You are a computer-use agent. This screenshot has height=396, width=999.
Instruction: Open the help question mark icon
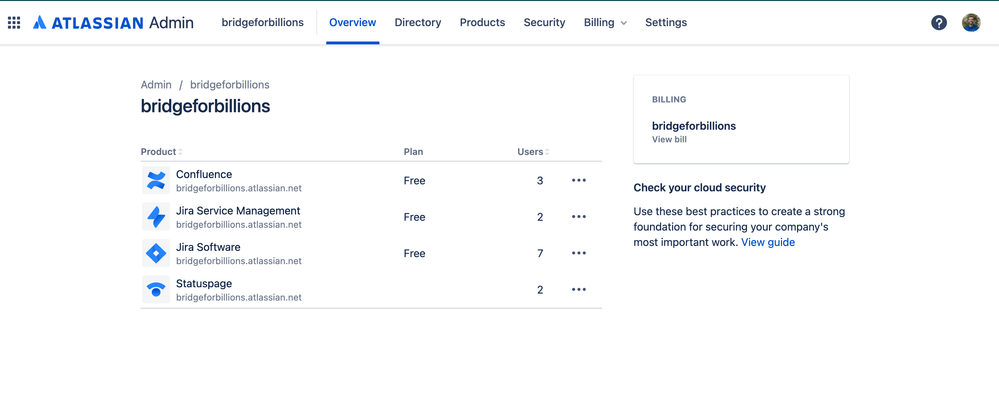(938, 23)
